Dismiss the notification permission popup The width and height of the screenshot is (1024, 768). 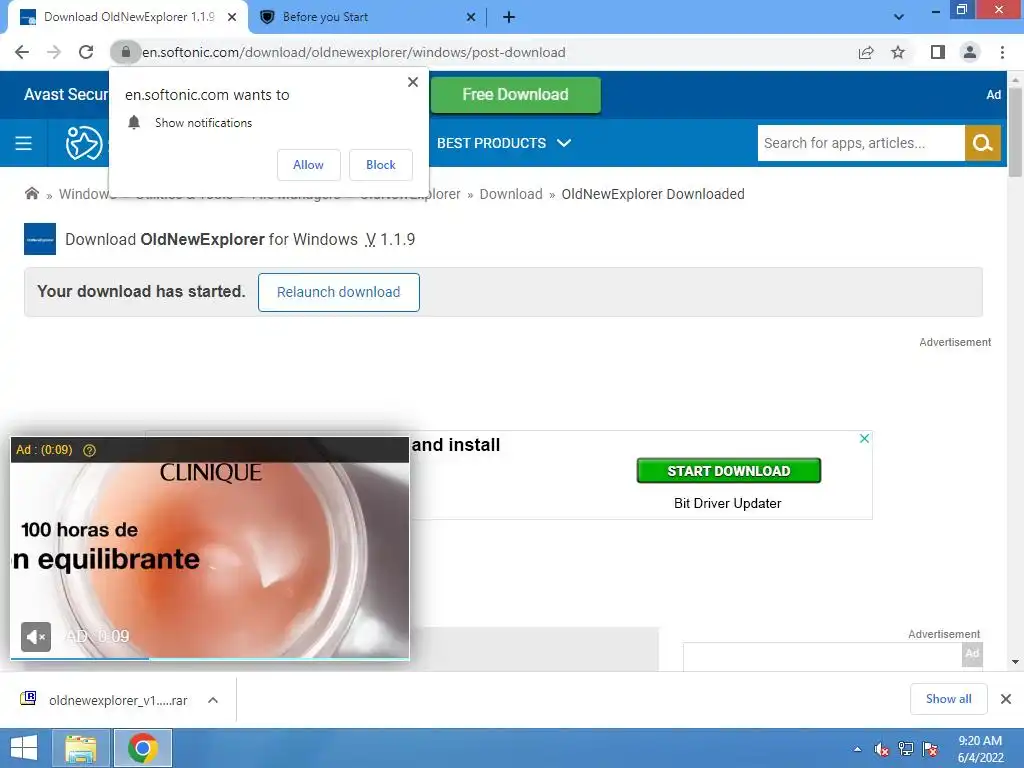tap(413, 82)
